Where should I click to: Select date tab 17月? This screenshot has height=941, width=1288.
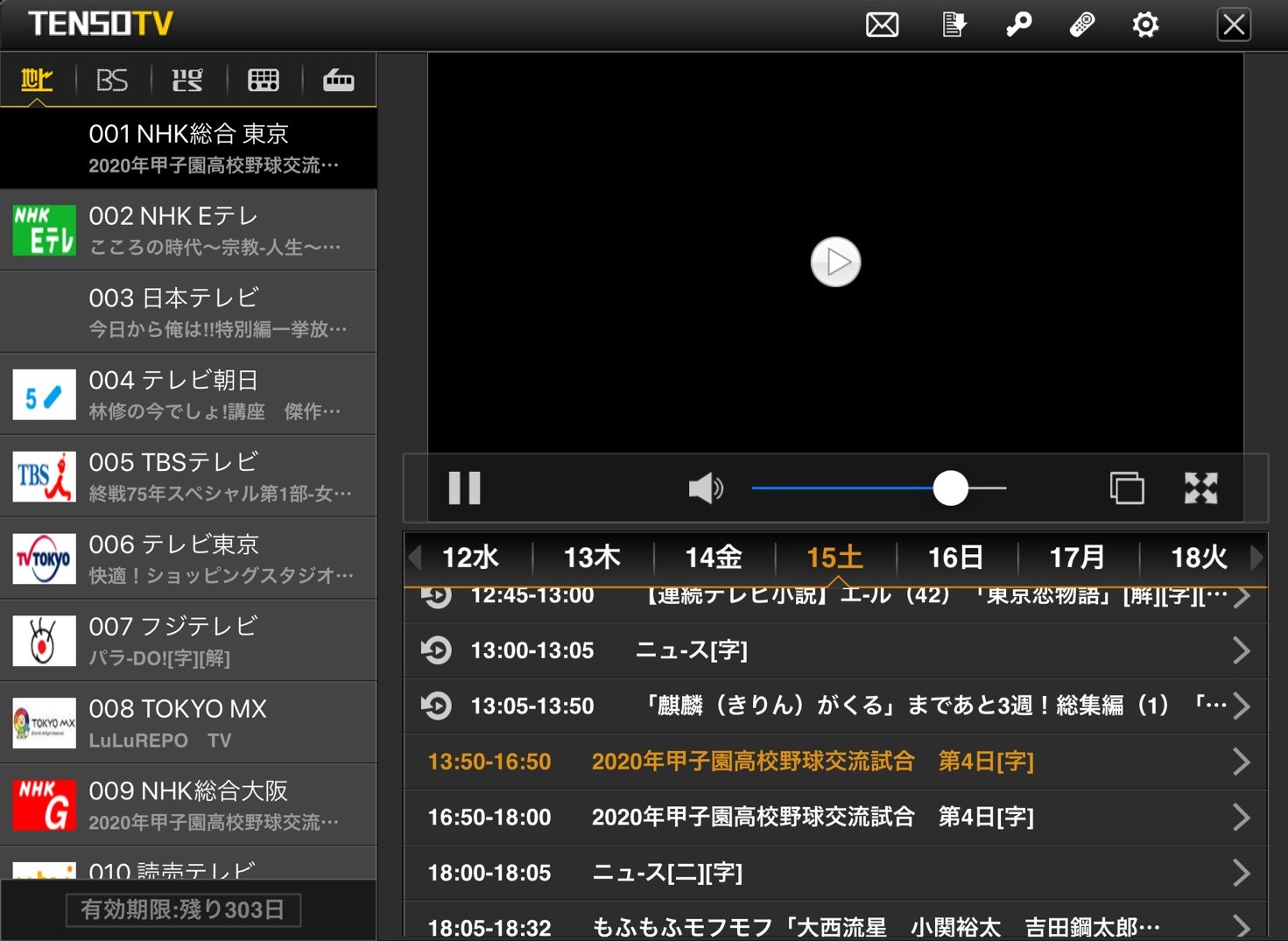pyautogui.click(x=1077, y=558)
